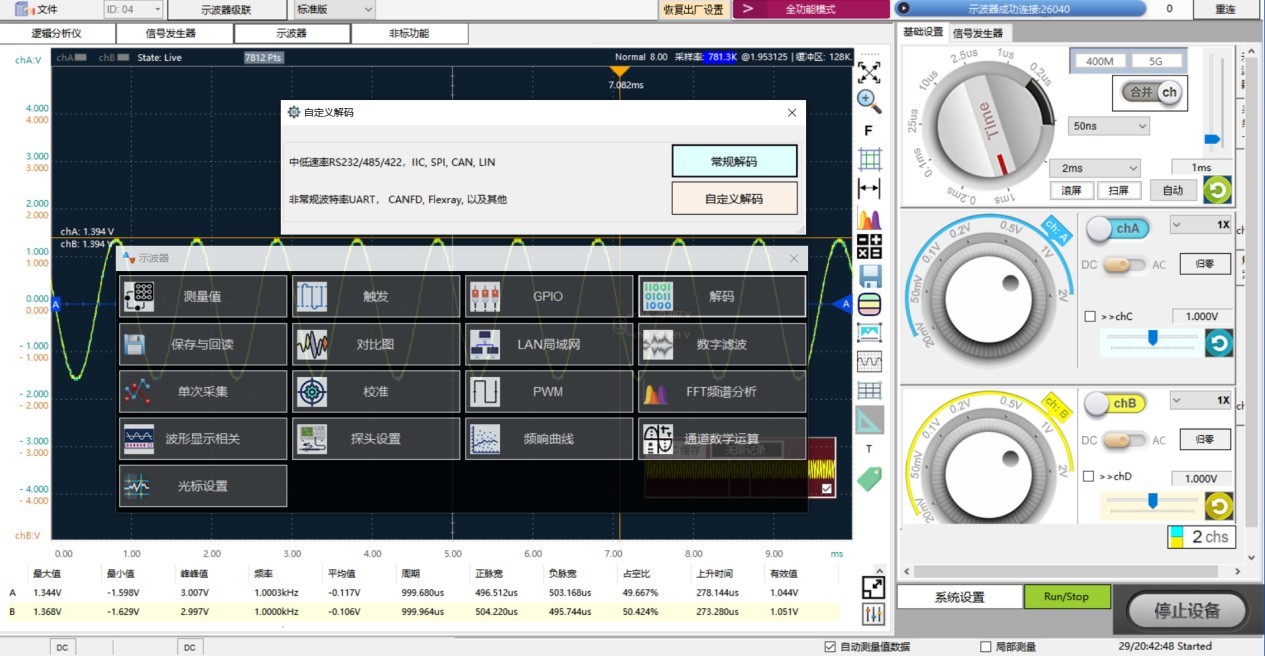The image size is (1265, 656).
Task: Open the PWM generator option
Action: tap(549, 391)
